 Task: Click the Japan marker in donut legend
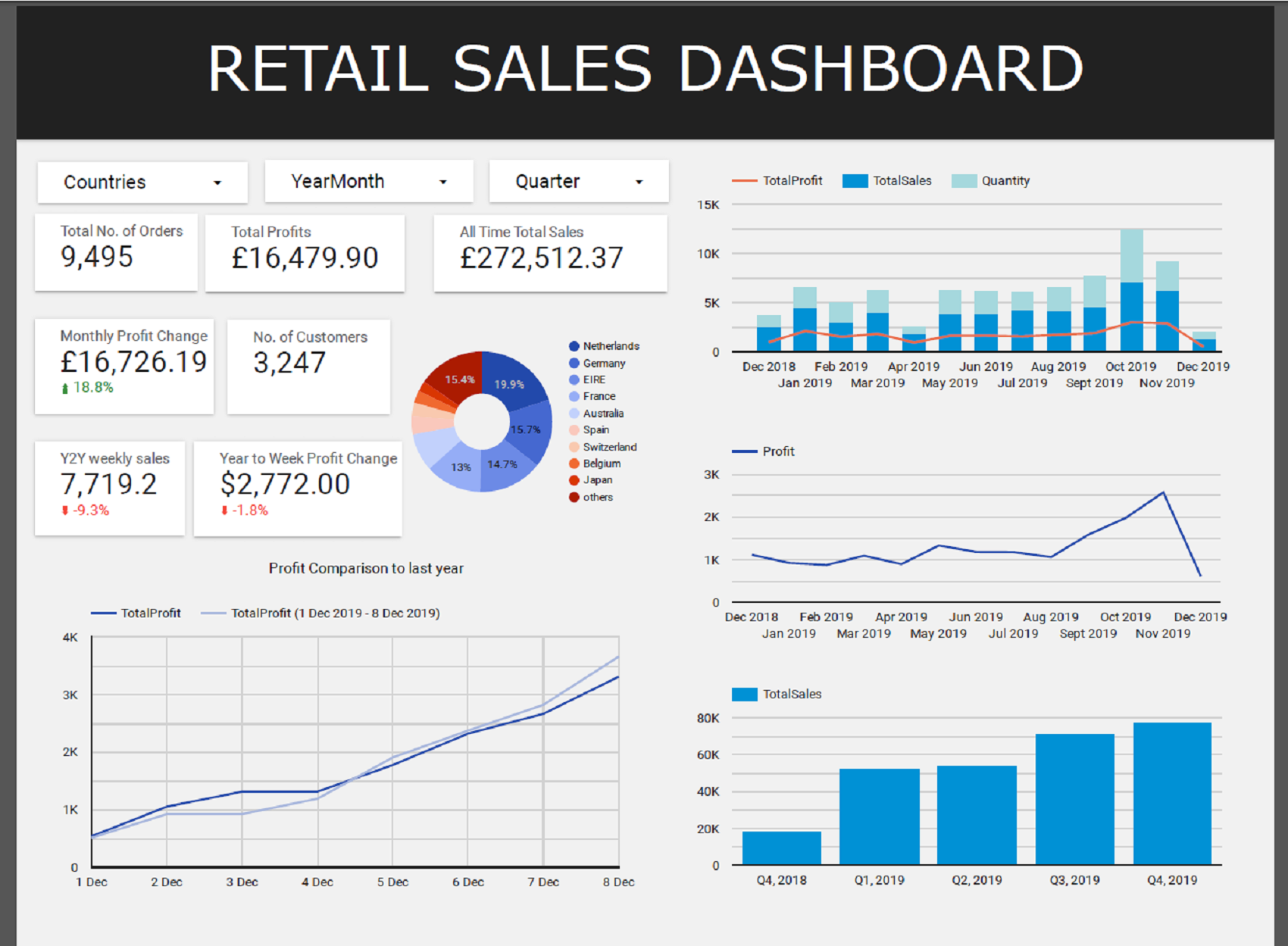tap(574, 479)
